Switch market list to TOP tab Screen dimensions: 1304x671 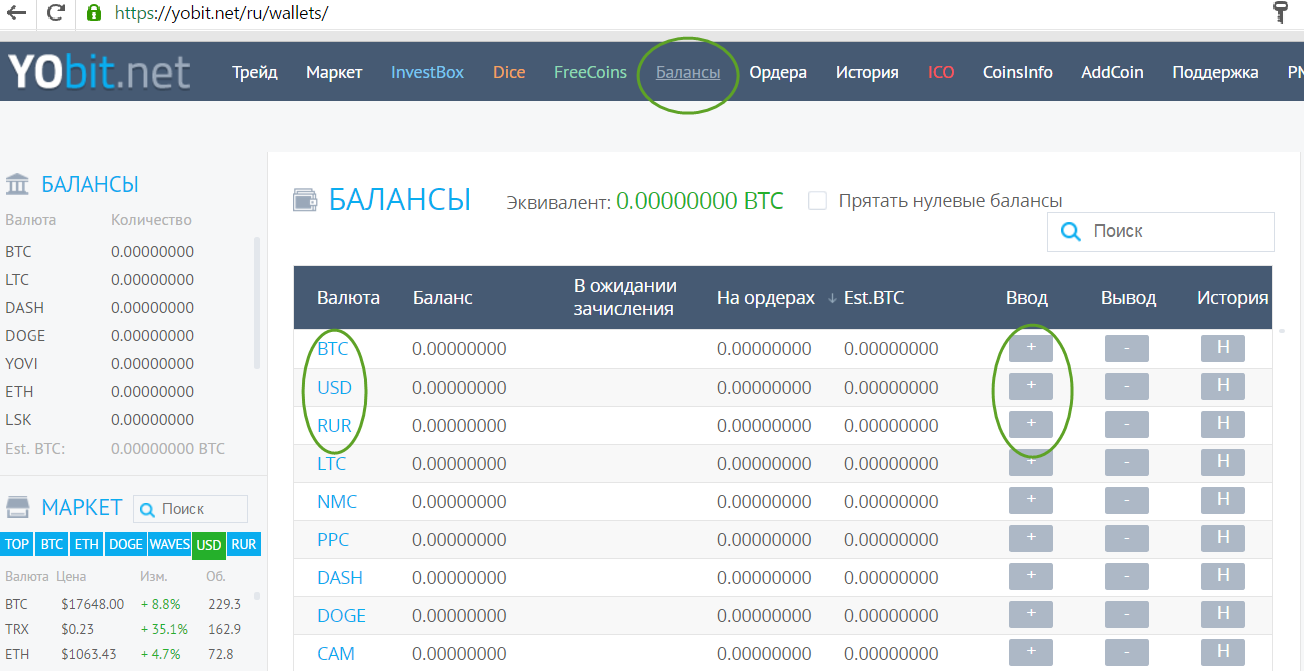tap(17, 545)
